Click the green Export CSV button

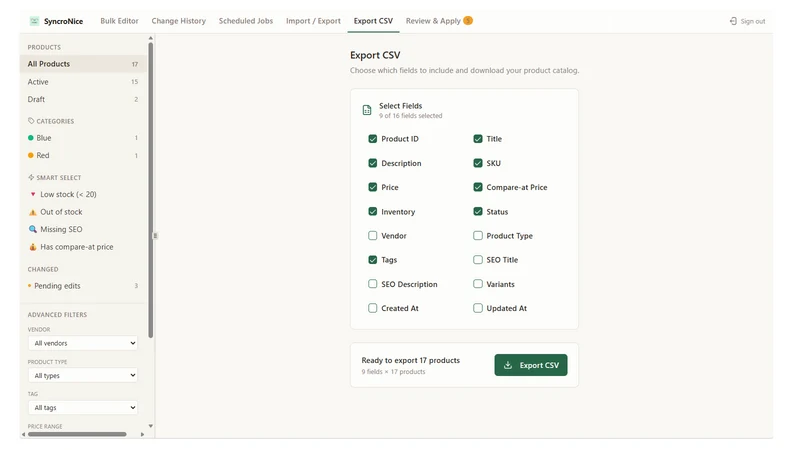coord(531,365)
